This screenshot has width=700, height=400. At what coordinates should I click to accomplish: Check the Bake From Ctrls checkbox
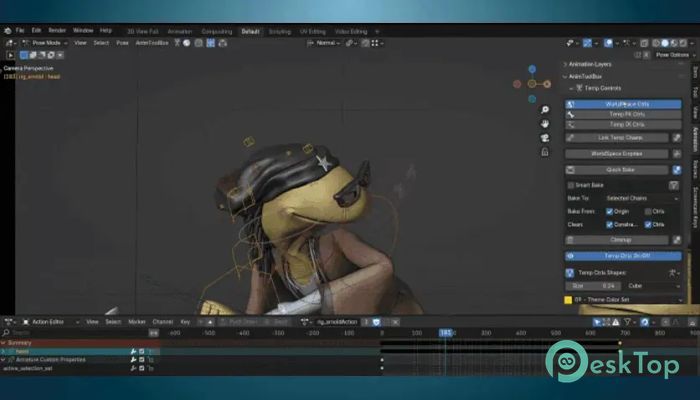(648, 211)
